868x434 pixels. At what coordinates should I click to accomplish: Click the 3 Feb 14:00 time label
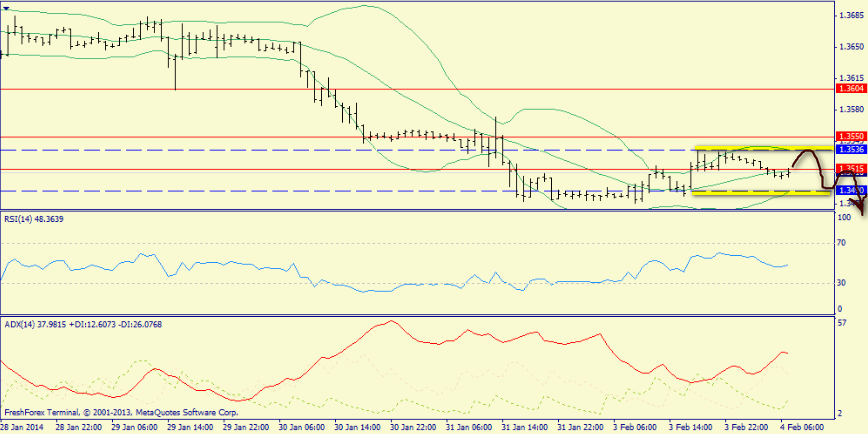691,428
